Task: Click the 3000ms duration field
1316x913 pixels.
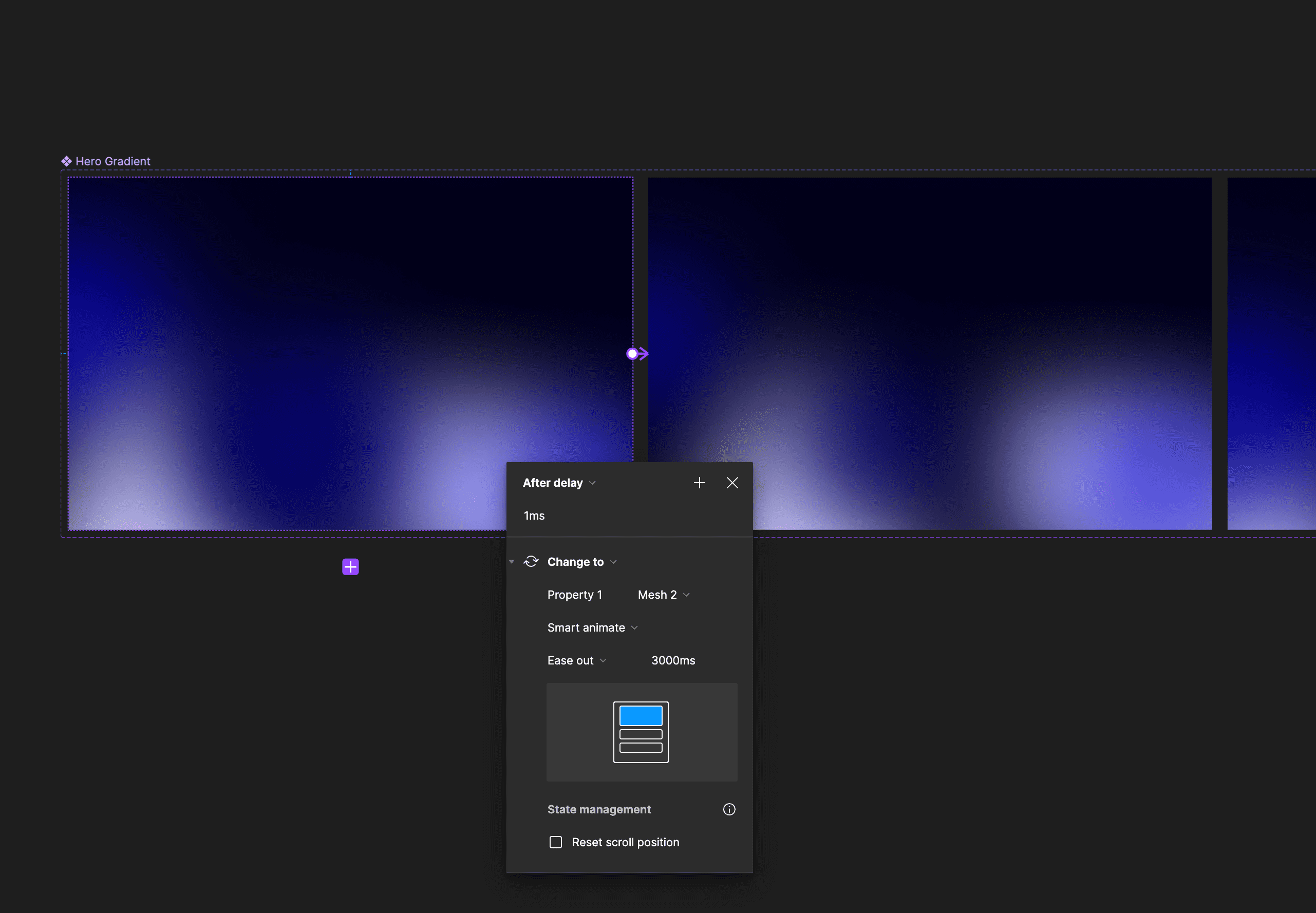Action: click(673, 660)
